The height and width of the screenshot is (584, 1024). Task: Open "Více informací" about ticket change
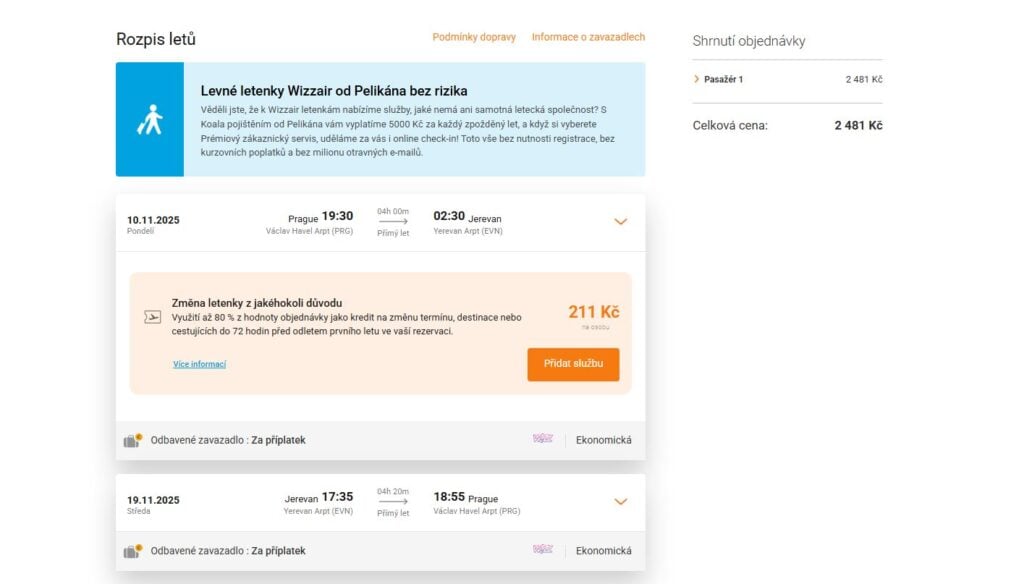(199, 364)
